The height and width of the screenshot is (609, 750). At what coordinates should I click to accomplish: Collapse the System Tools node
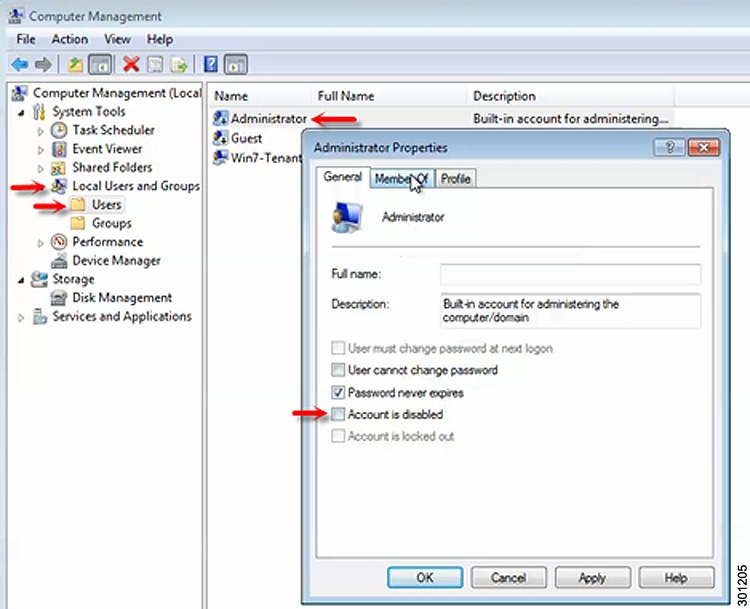pyautogui.click(x=21, y=113)
